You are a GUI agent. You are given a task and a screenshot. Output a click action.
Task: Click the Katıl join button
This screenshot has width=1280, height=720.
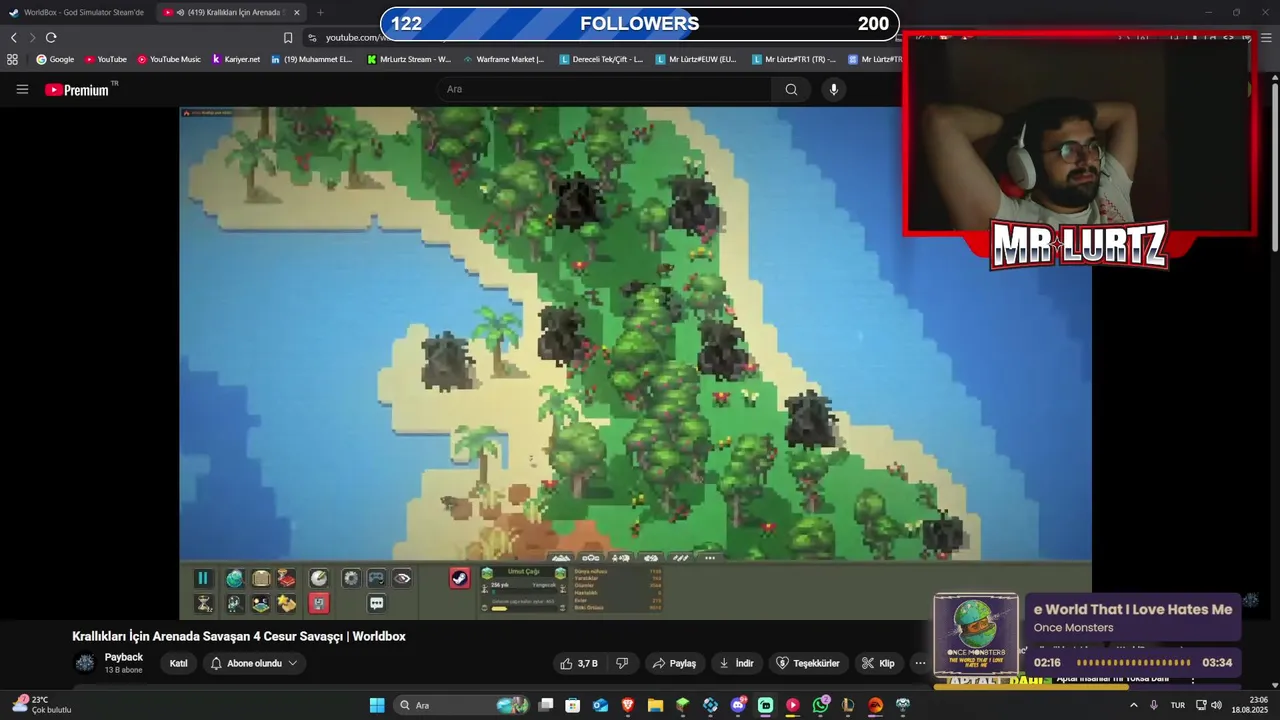(x=178, y=663)
